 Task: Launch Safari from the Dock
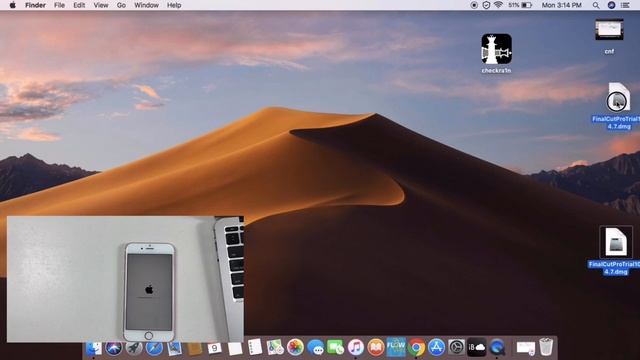[x=154, y=348]
